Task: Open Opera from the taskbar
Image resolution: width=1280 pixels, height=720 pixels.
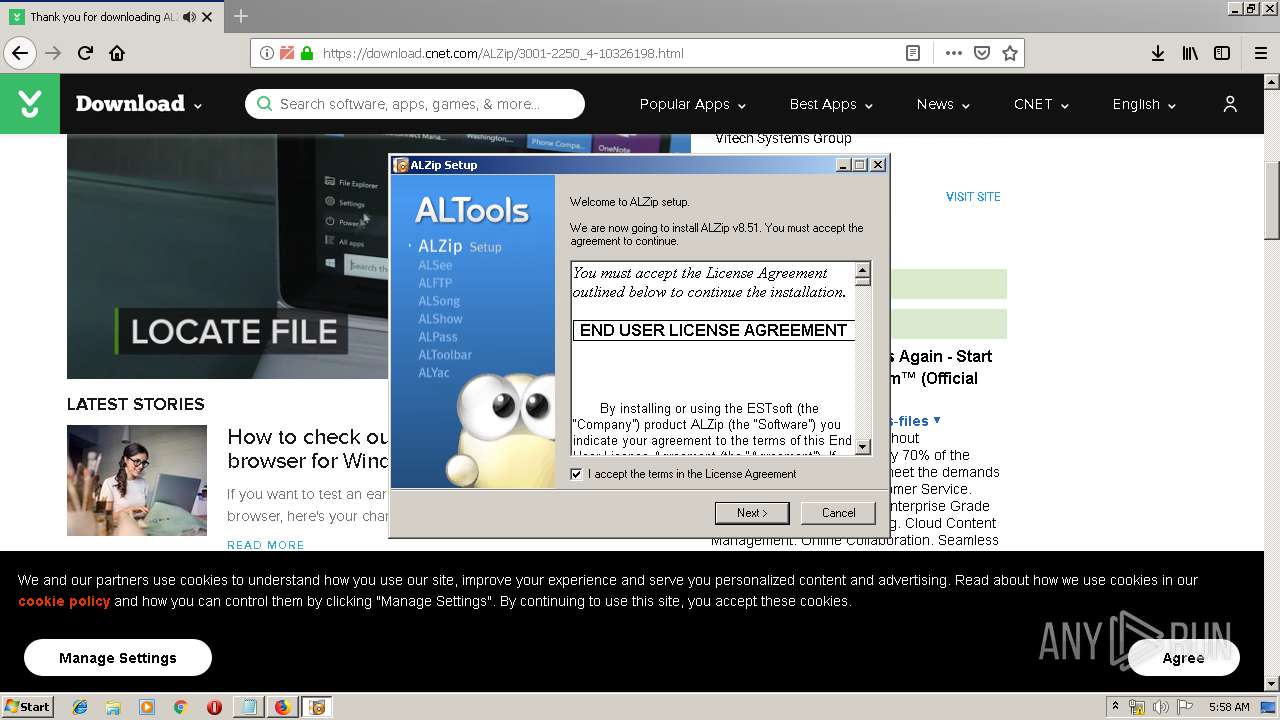Action: coord(214,707)
